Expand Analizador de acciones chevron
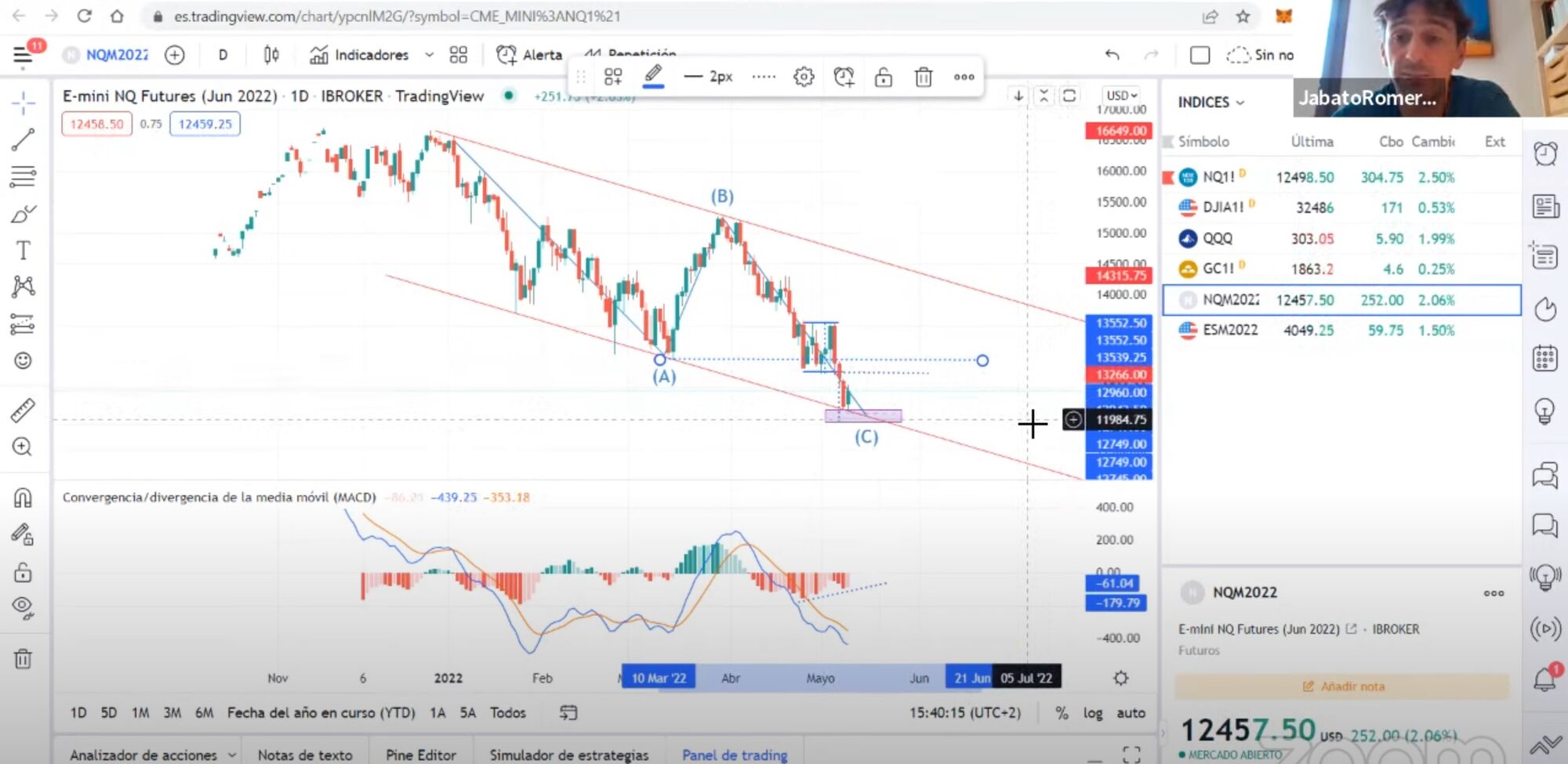This screenshot has height=764, width=1568. point(232,755)
